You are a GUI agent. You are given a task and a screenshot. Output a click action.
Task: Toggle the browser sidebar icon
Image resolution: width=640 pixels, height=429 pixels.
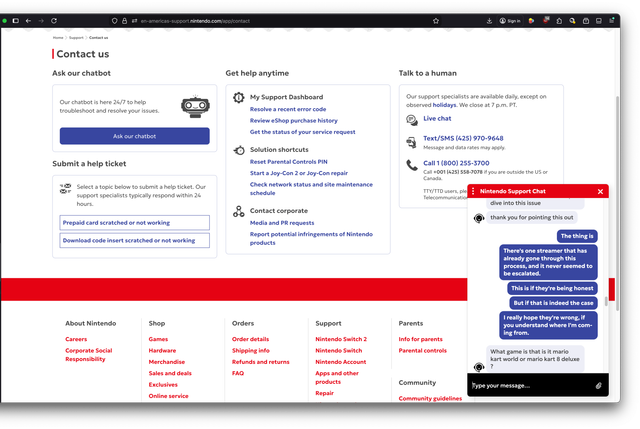pyautogui.click(x=16, y=21)
